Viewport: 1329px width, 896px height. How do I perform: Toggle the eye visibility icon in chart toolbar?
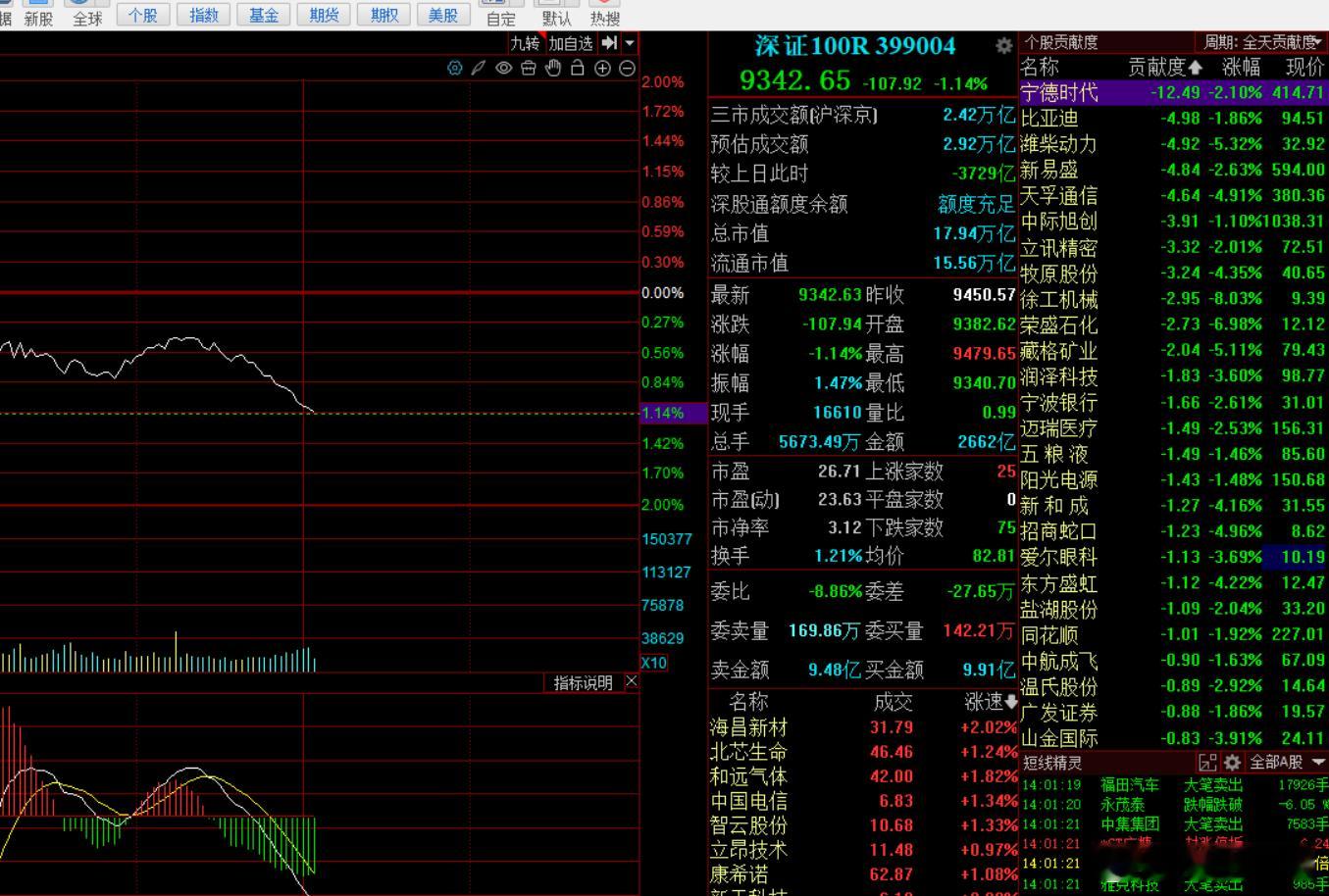pos(504,68)
